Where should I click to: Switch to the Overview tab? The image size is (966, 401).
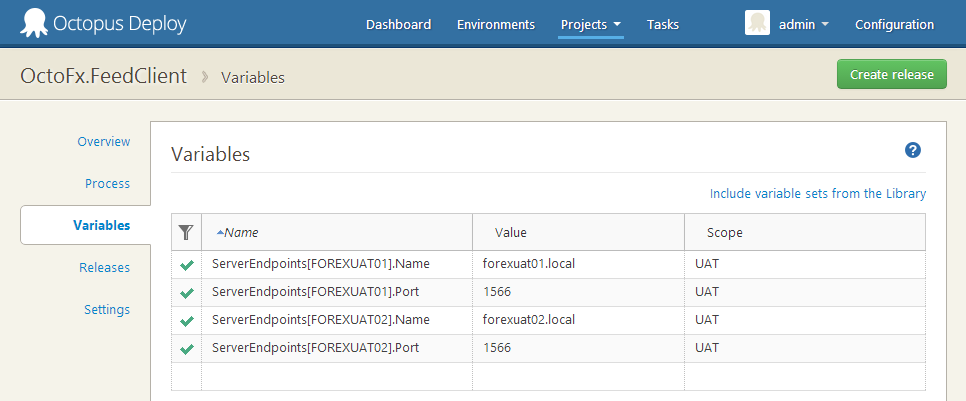104,142
